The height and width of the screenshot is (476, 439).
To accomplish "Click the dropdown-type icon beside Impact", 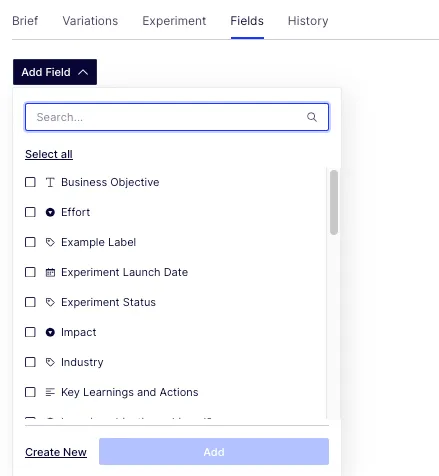I will point(50,332).
